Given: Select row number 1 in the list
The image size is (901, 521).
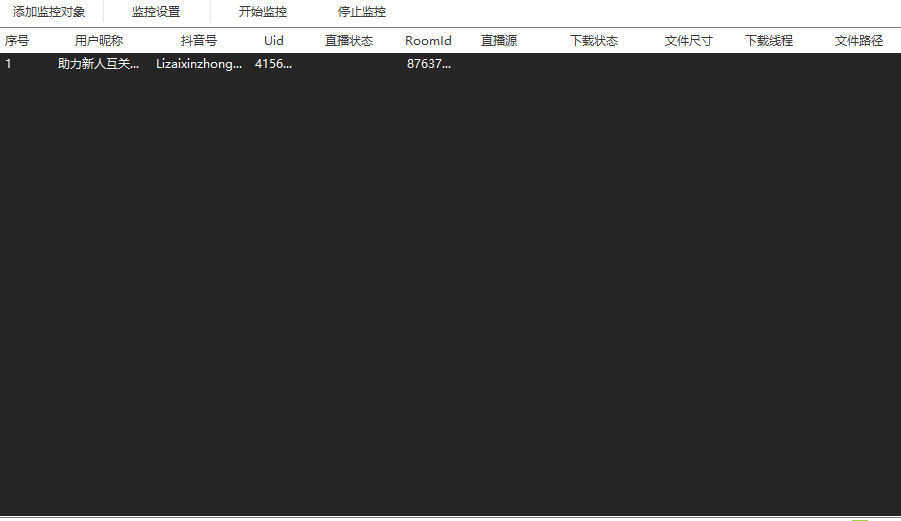Looking at the screenshot, I should click(9, 64).
